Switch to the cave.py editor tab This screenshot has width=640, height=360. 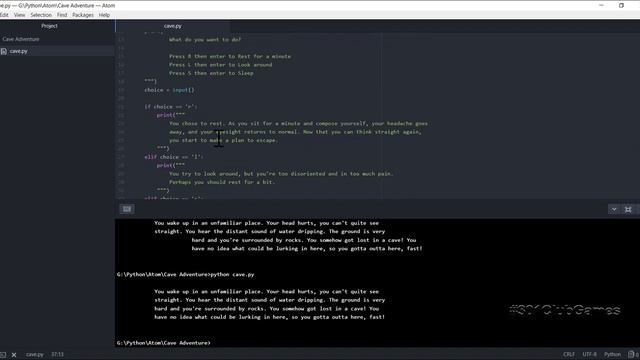(173, 26)
